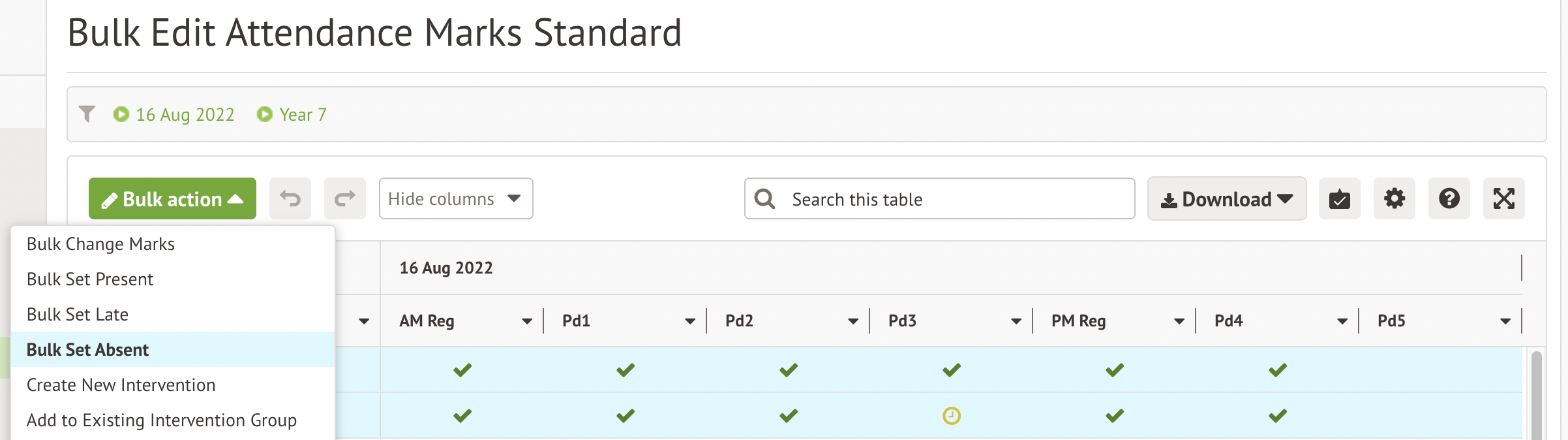Click the Year 7 filter

(x=292, y=115)
